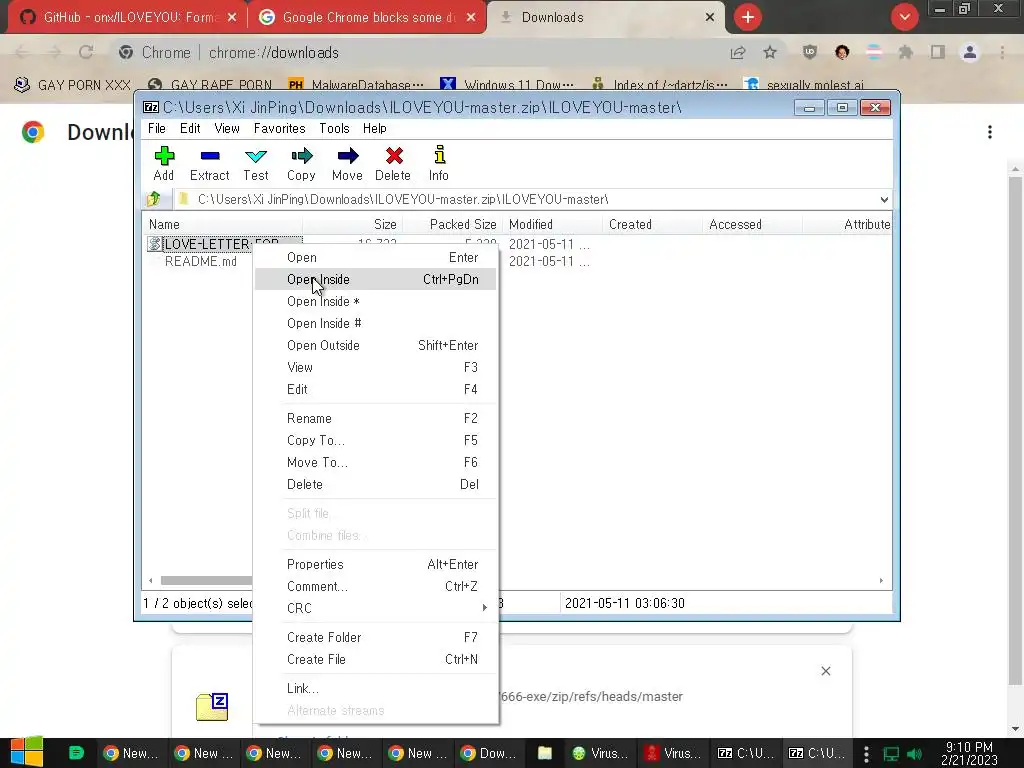
Task: Choose Open Inside with Ctrl+PgDn shortcut
Action: point(376,280)
